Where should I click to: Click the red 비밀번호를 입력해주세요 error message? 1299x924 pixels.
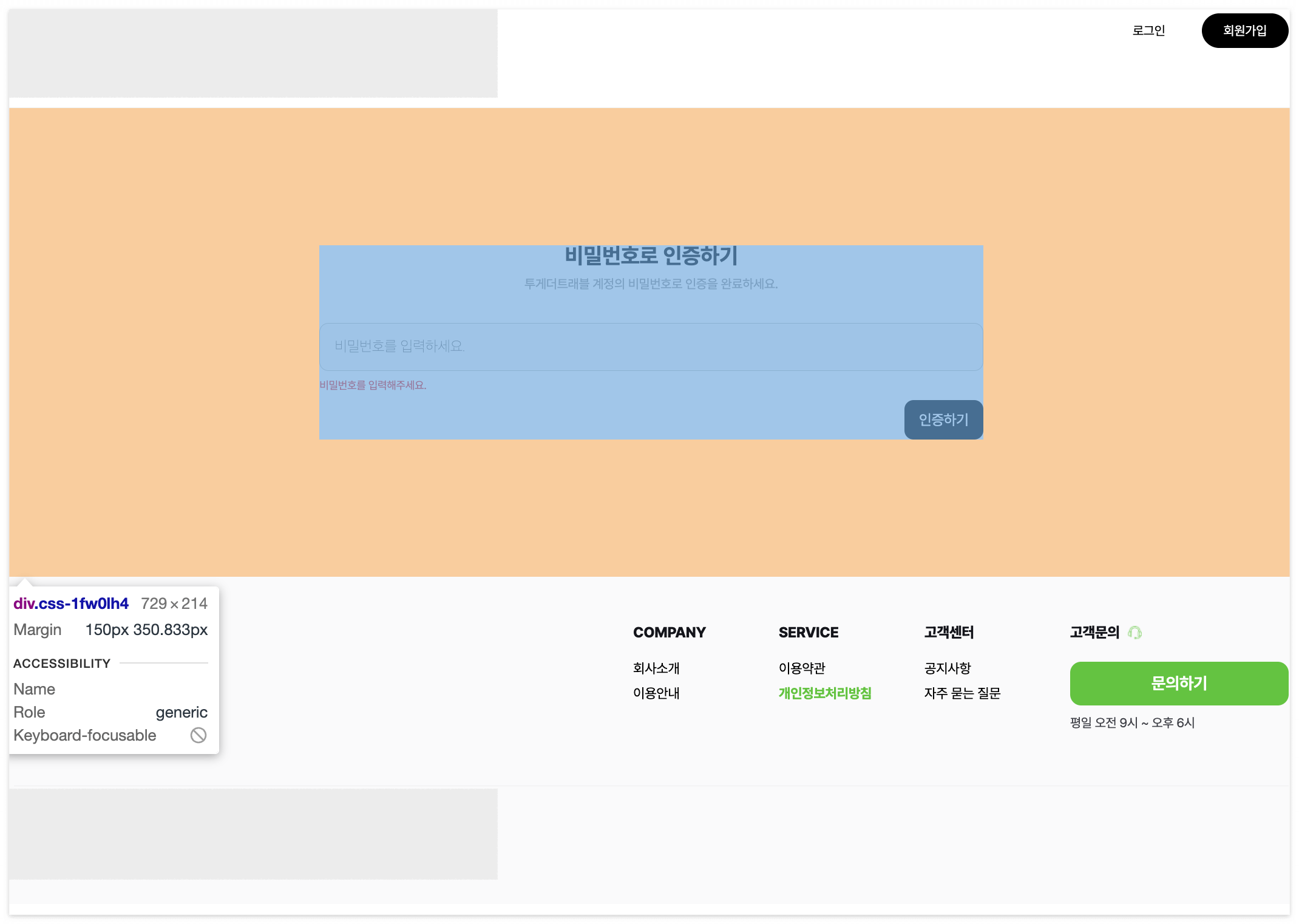[373, 386]
